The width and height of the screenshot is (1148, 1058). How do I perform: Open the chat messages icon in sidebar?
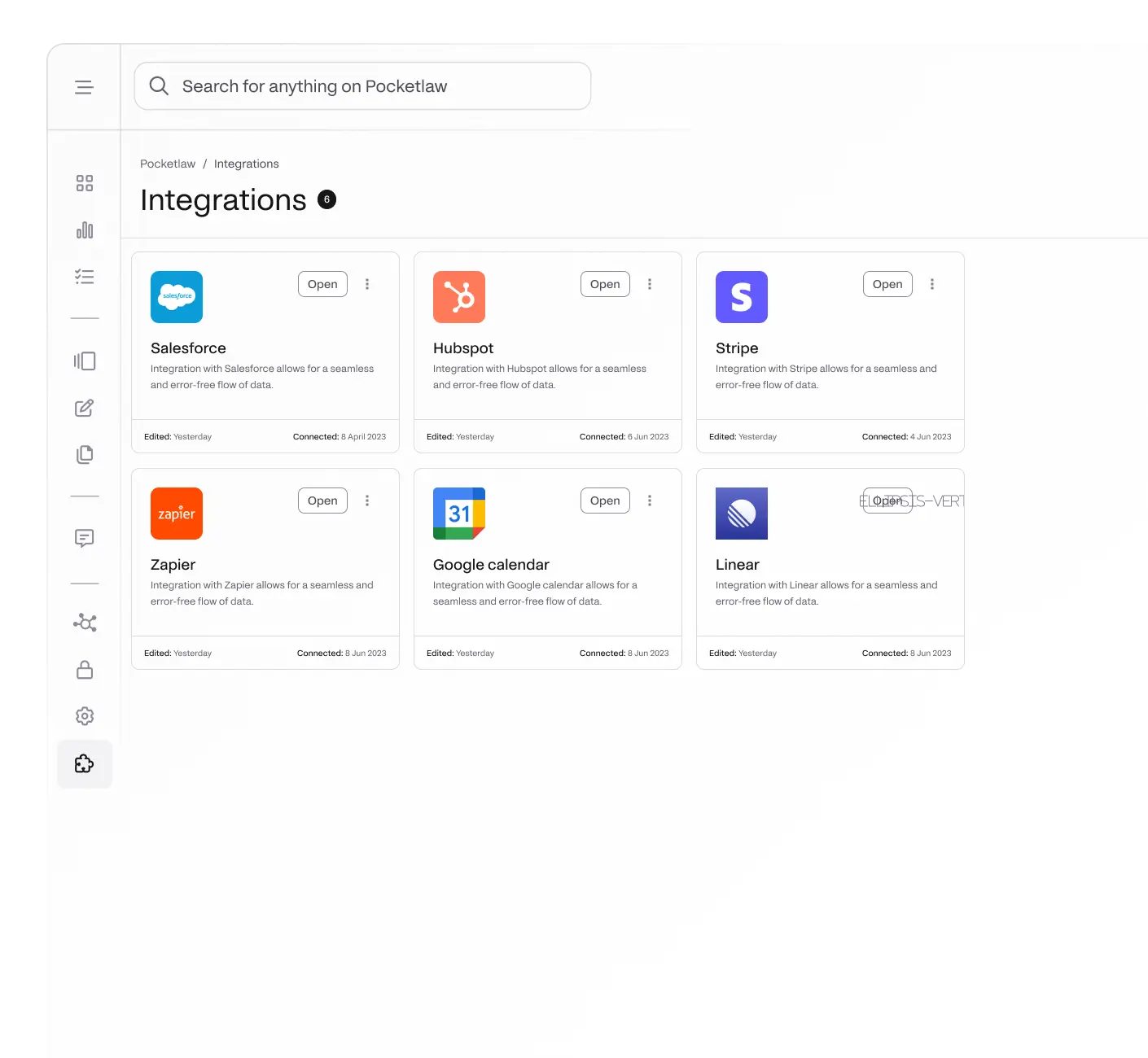click(85, 538)
